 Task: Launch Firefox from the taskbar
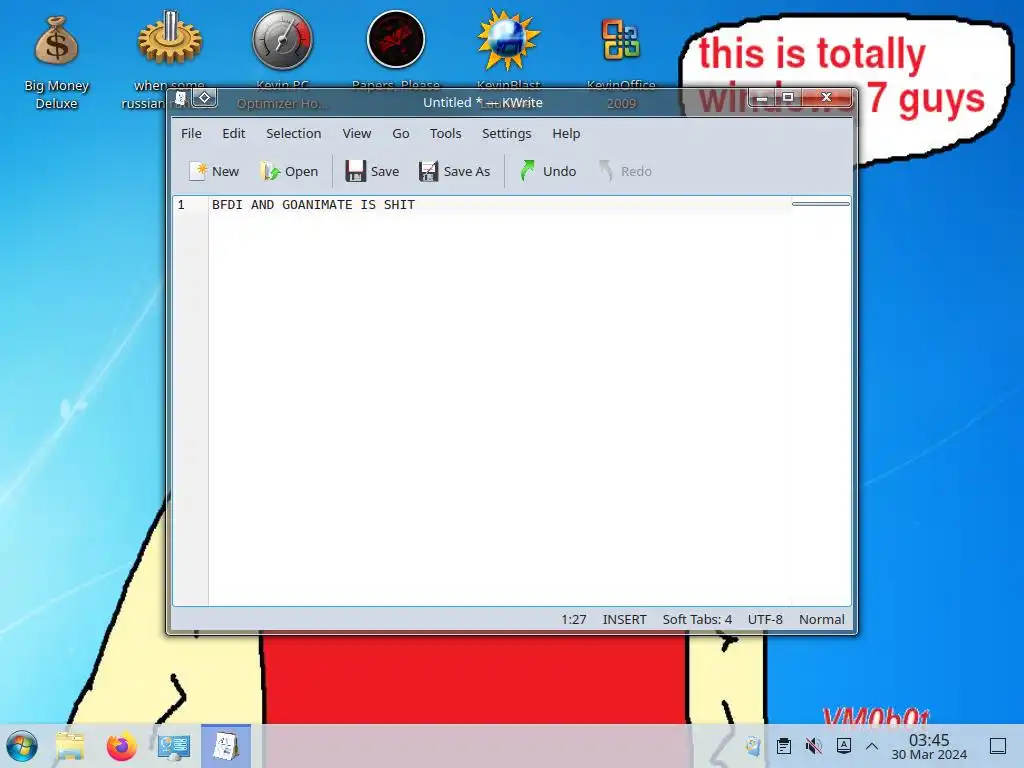pos(121,746)
